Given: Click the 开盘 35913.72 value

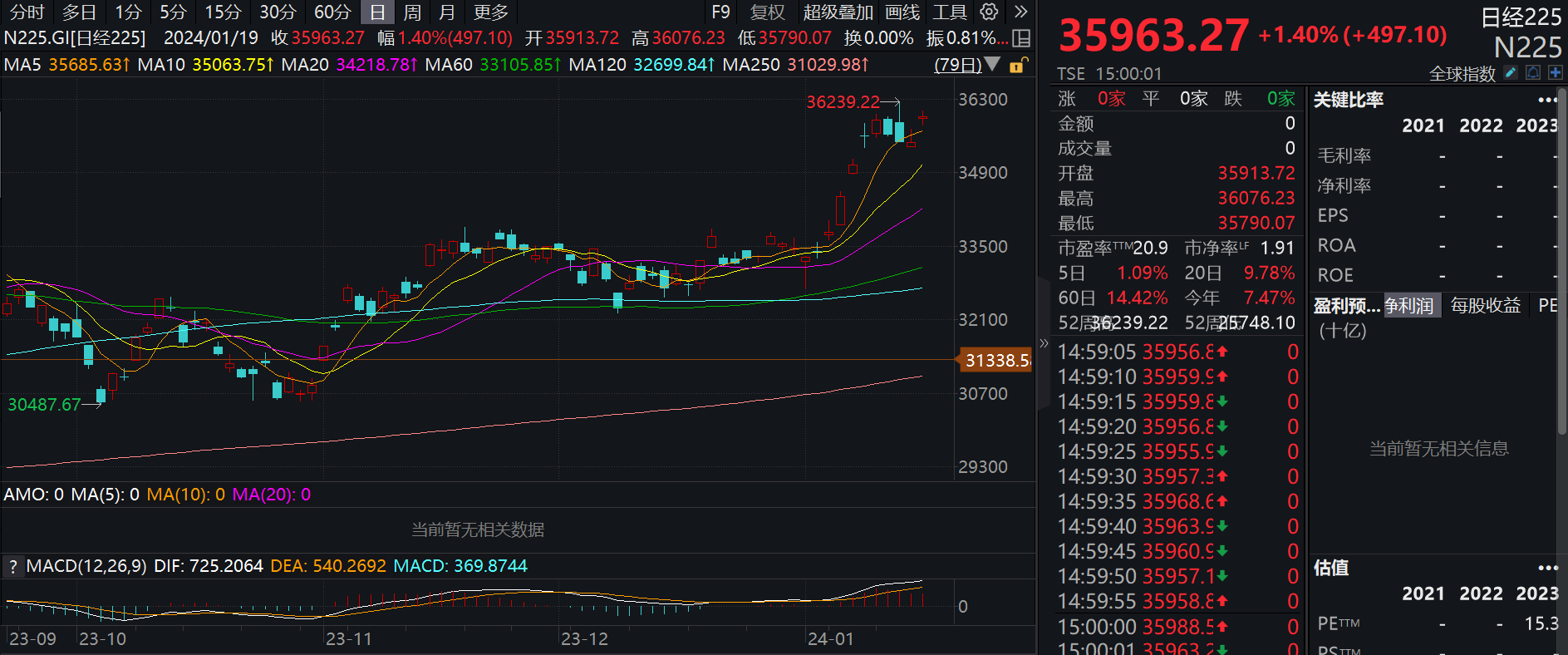Looking at the screenshot, I should pyautogui.click(x=1256, y=173).
